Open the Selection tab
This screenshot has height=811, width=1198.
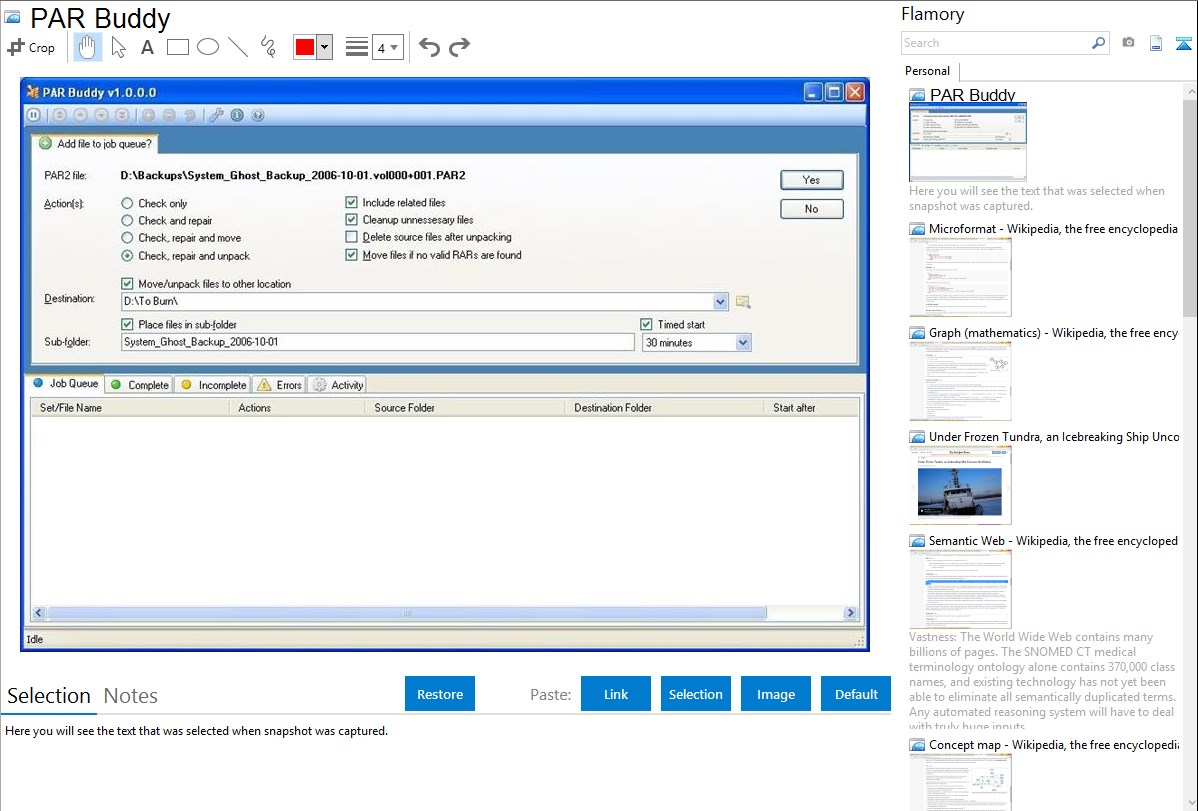[x=49, y=696]
